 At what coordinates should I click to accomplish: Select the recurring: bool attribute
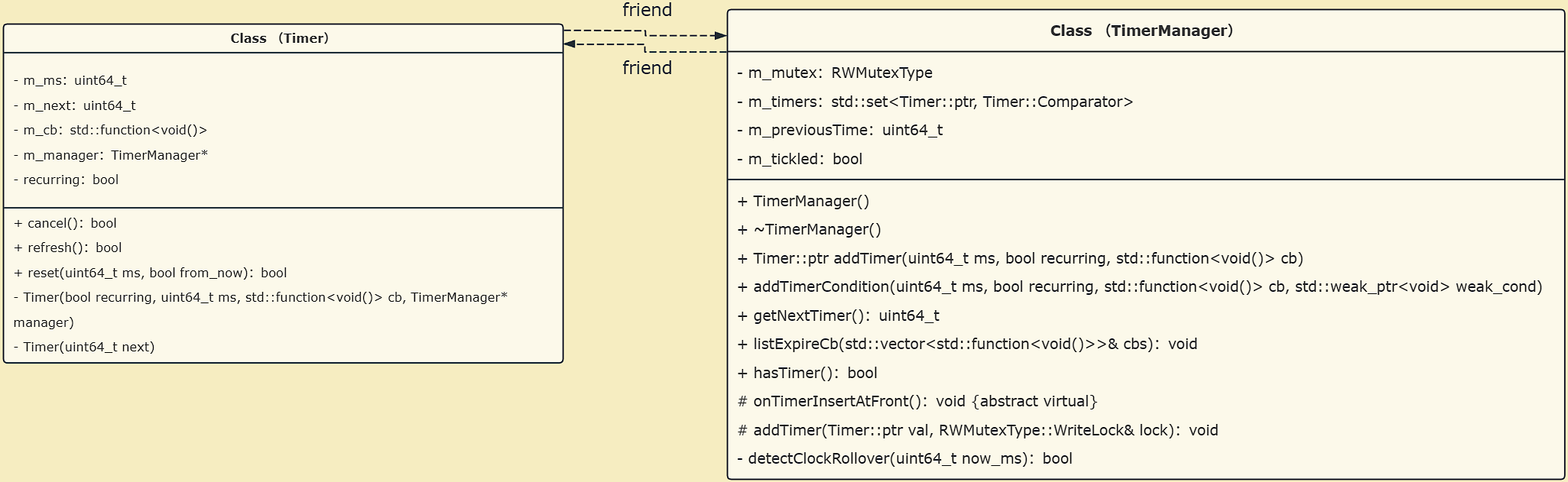tap(66, 180)
